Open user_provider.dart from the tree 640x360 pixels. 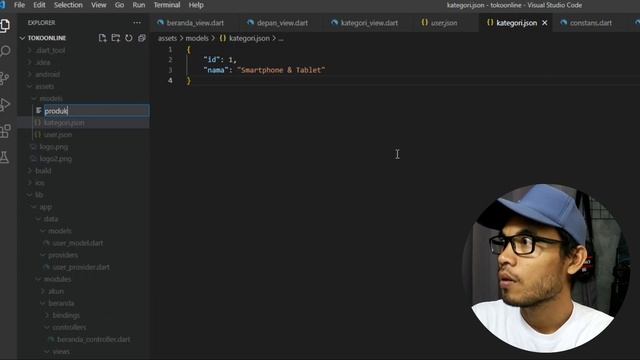81,267
